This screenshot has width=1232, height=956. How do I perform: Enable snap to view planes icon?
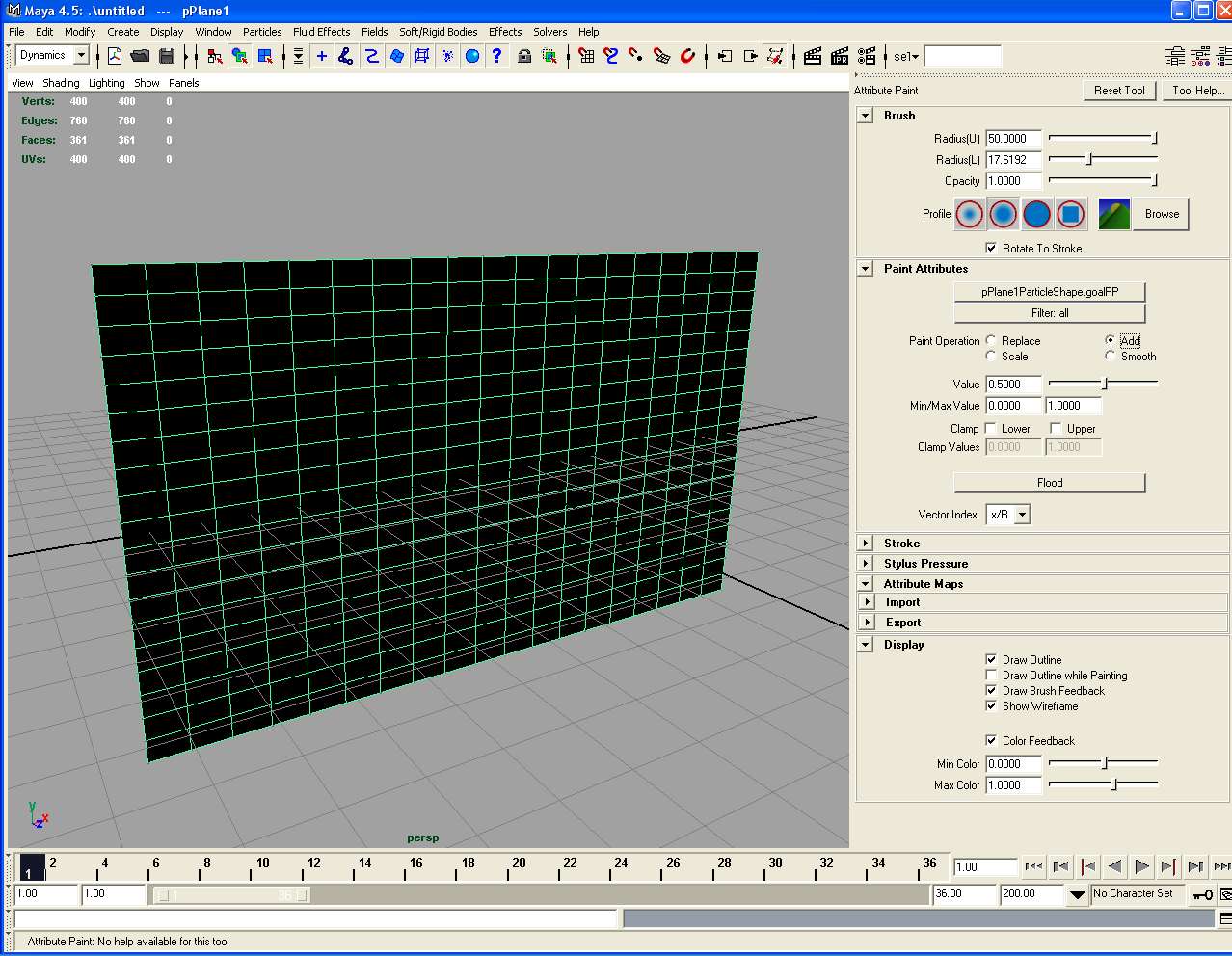[661, 56]
